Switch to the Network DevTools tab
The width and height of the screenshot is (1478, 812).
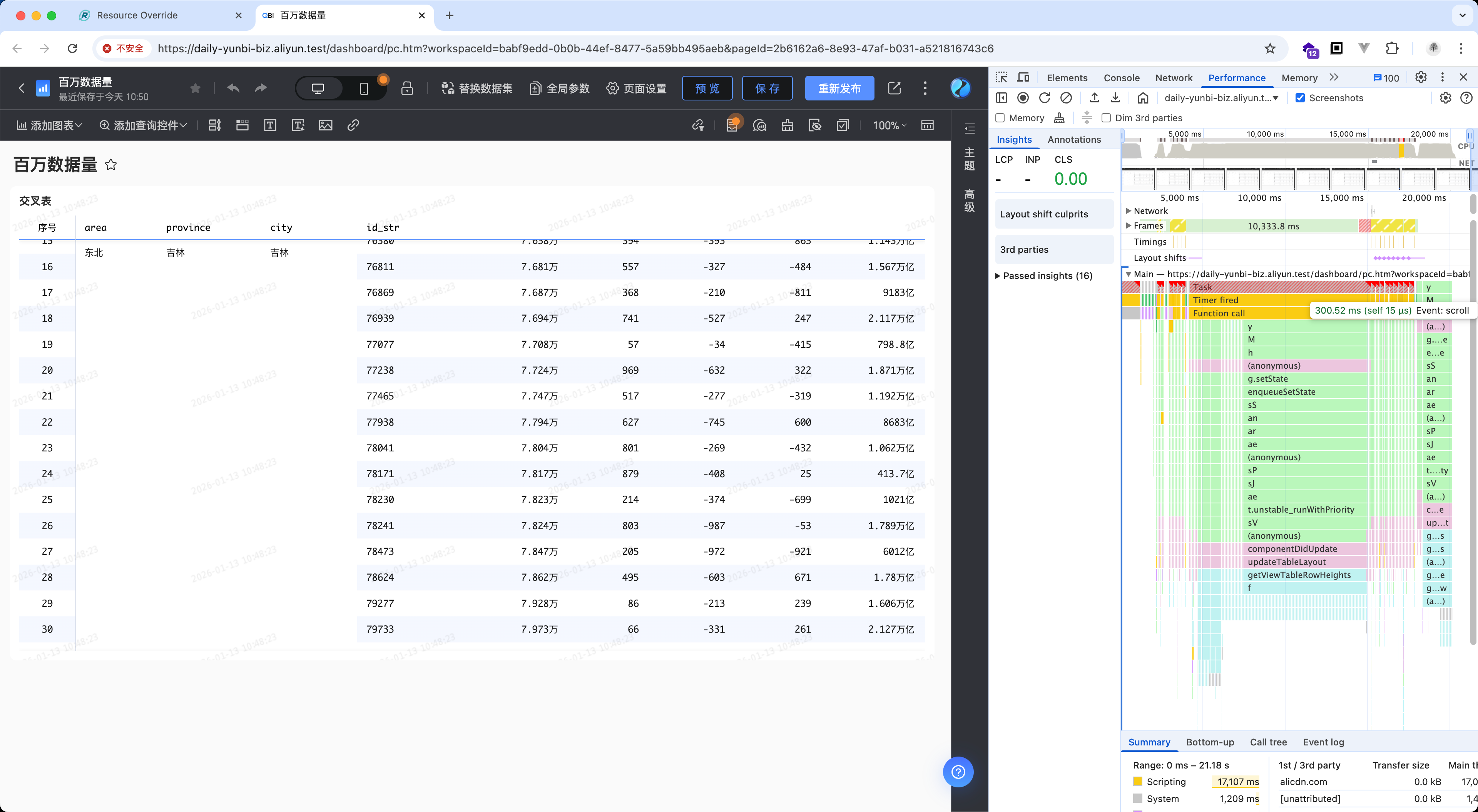1173,78
